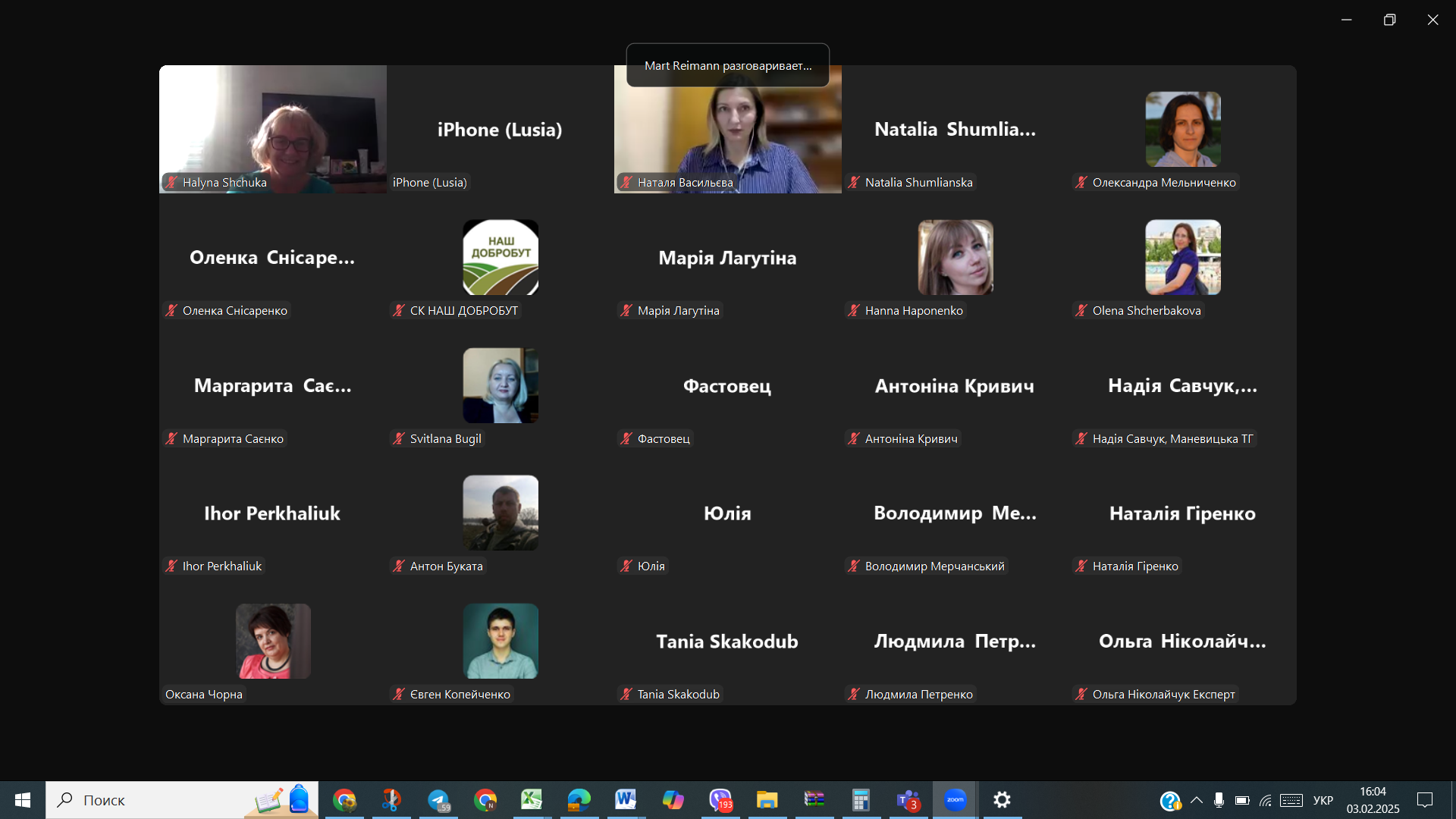Click muted mic icon beside Halyna Shchuka
The image size is (1456, 819).
point(171,182)
